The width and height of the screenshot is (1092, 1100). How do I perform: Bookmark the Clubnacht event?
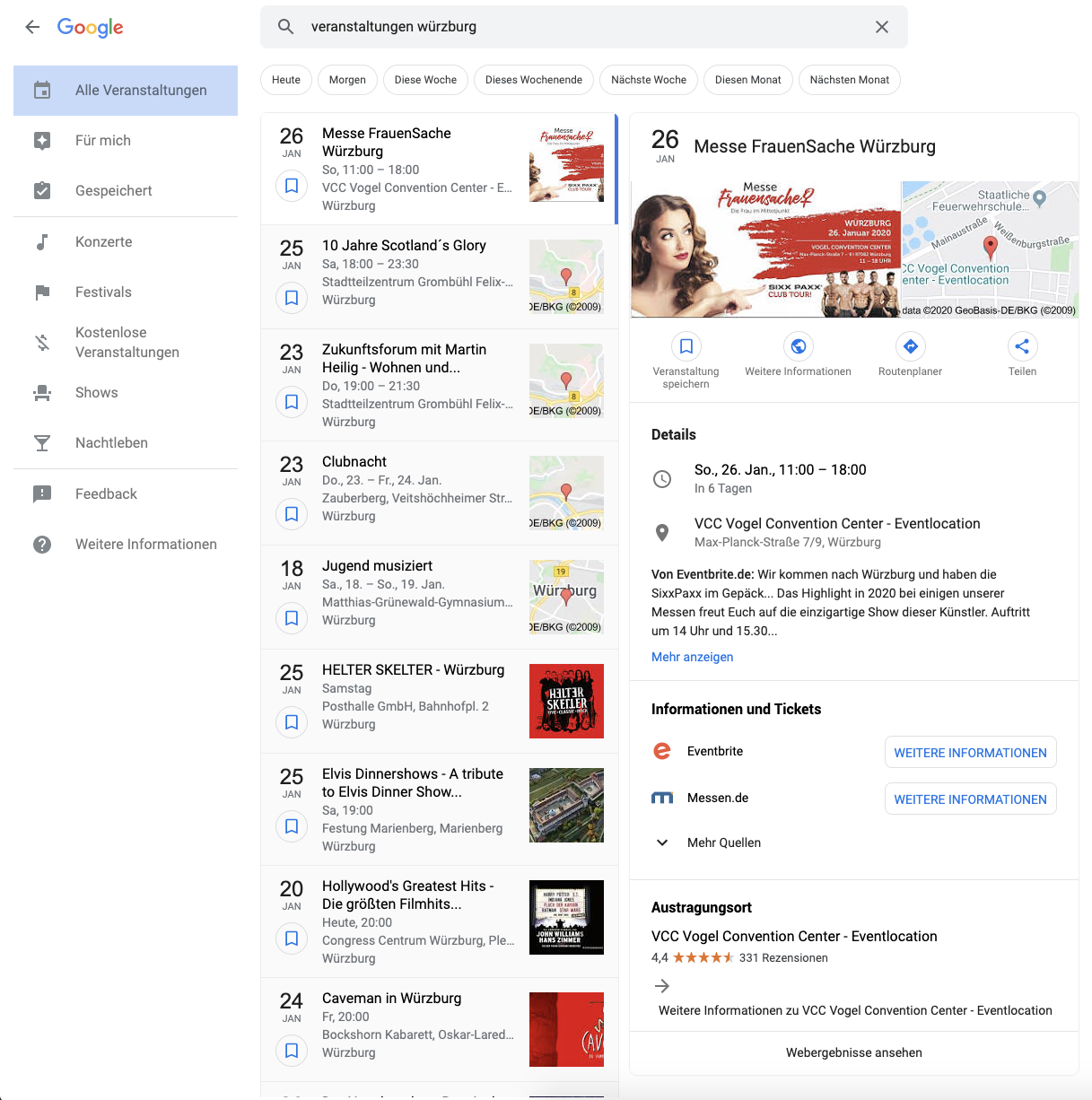point(292,514)
